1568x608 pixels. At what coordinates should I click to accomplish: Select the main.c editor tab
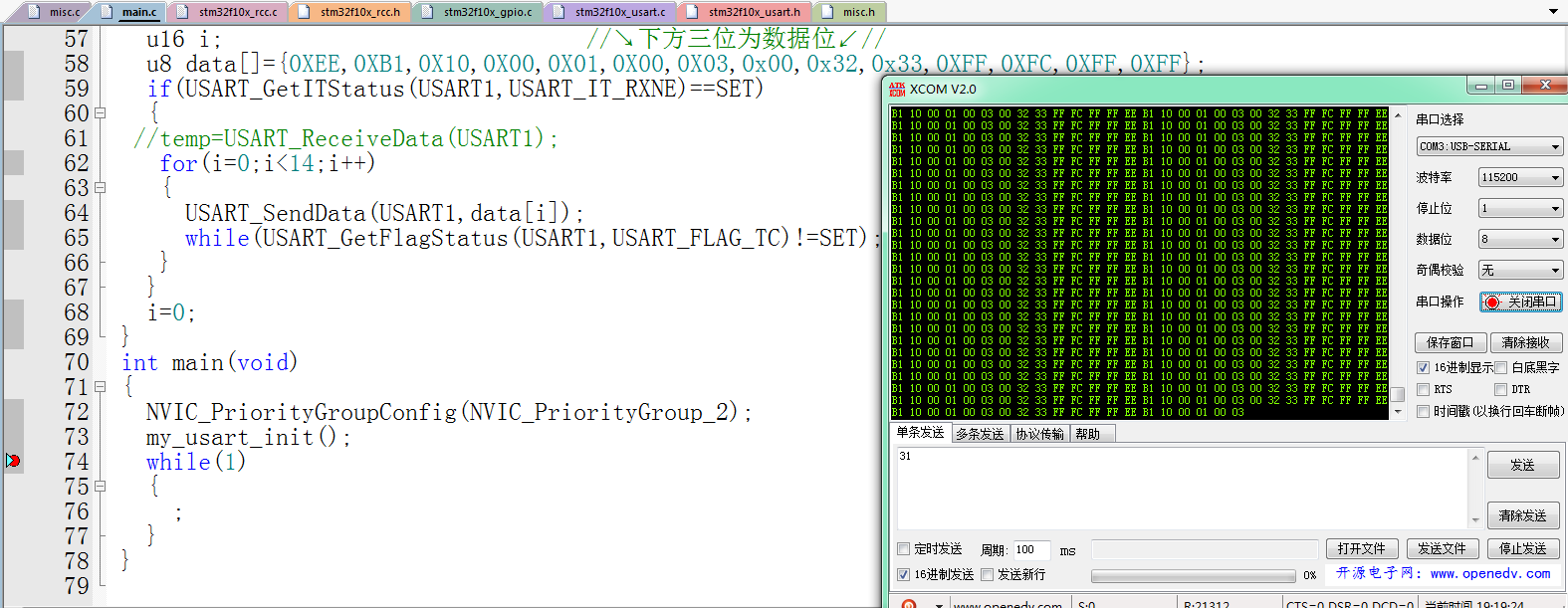click(131, 12)
